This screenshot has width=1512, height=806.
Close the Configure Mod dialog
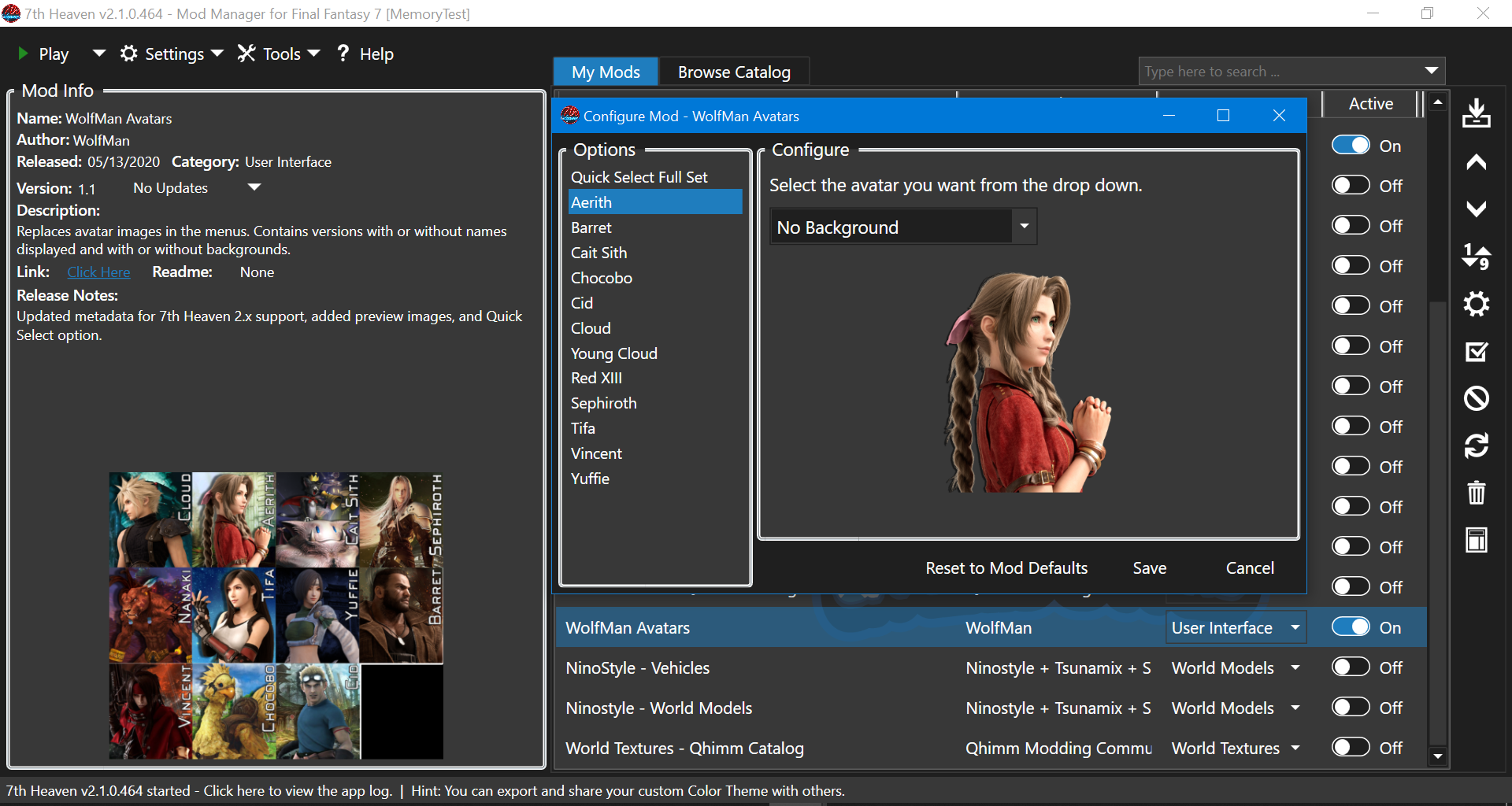coord(1279,116)
